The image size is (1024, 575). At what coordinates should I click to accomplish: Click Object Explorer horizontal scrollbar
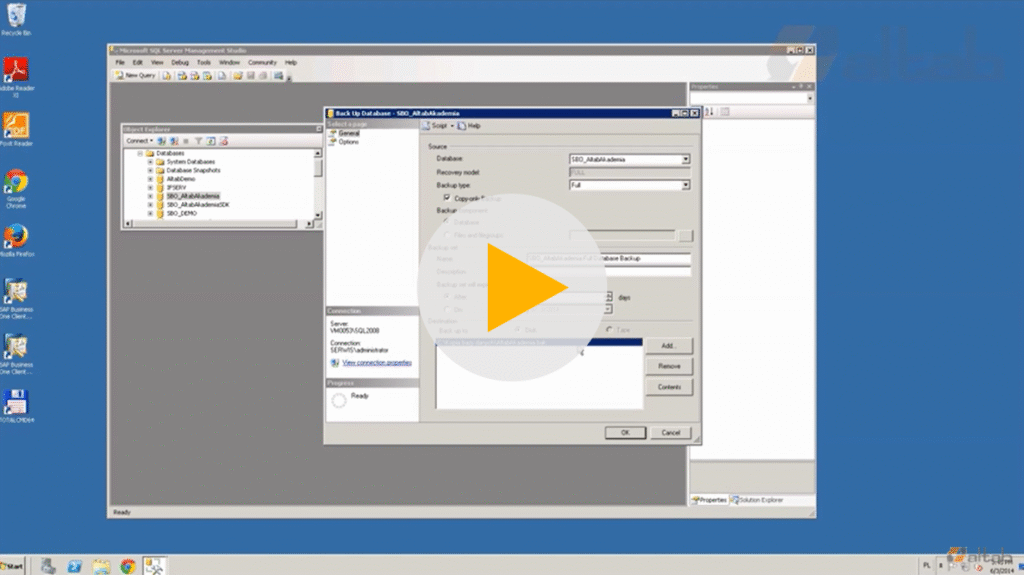click(218, 224)
